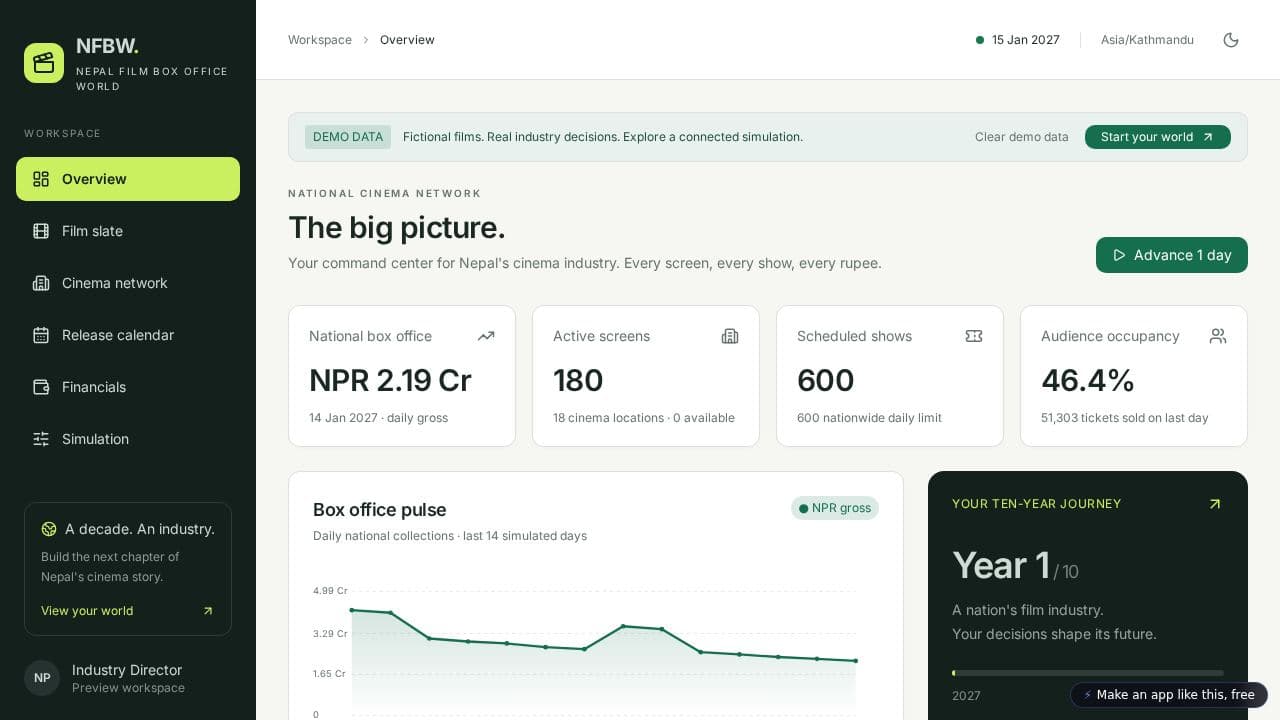Click the Overview breadcrumb text

point(407,40)
